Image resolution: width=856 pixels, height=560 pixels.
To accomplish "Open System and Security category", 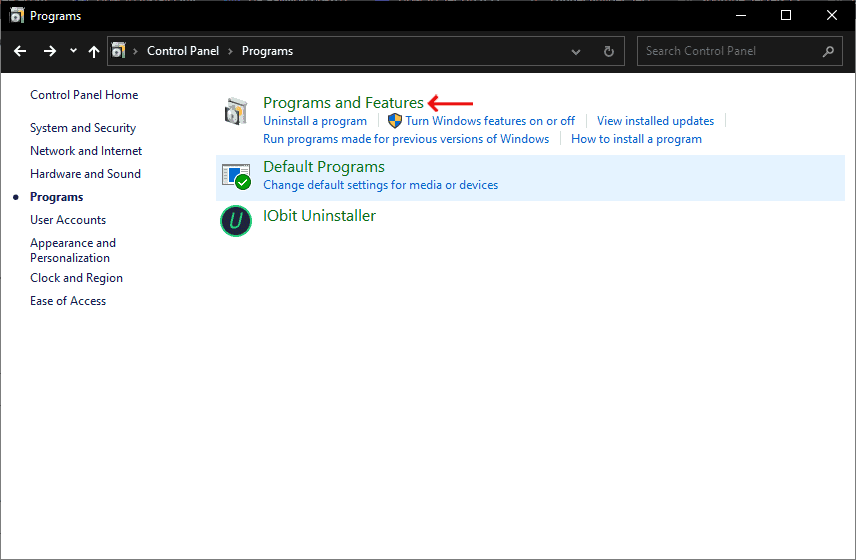I will [x=83, y=128].
